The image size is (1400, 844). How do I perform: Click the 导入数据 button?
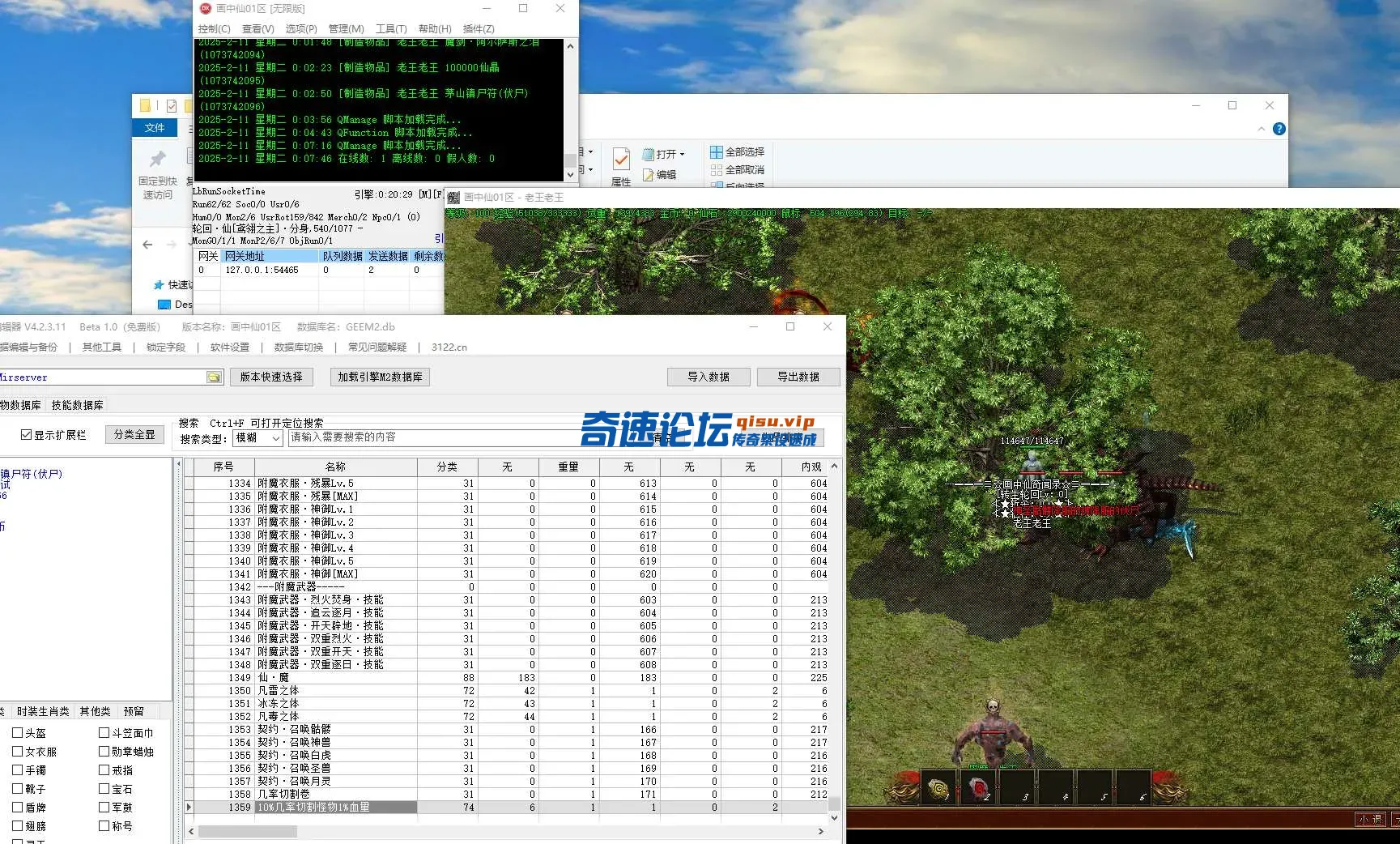[709, 377]
